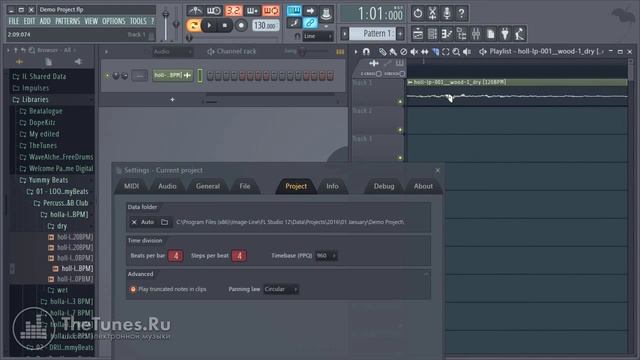Switch to the General settings tab
Screen dimensions: 640x360
[208, 186]
